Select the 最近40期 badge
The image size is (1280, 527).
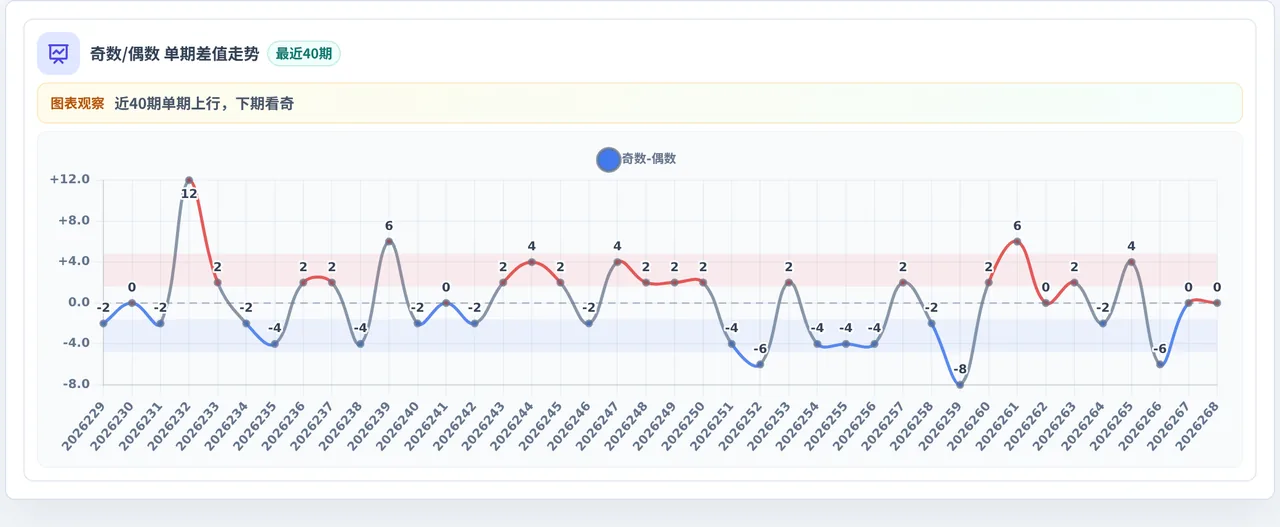pos(304,54)
